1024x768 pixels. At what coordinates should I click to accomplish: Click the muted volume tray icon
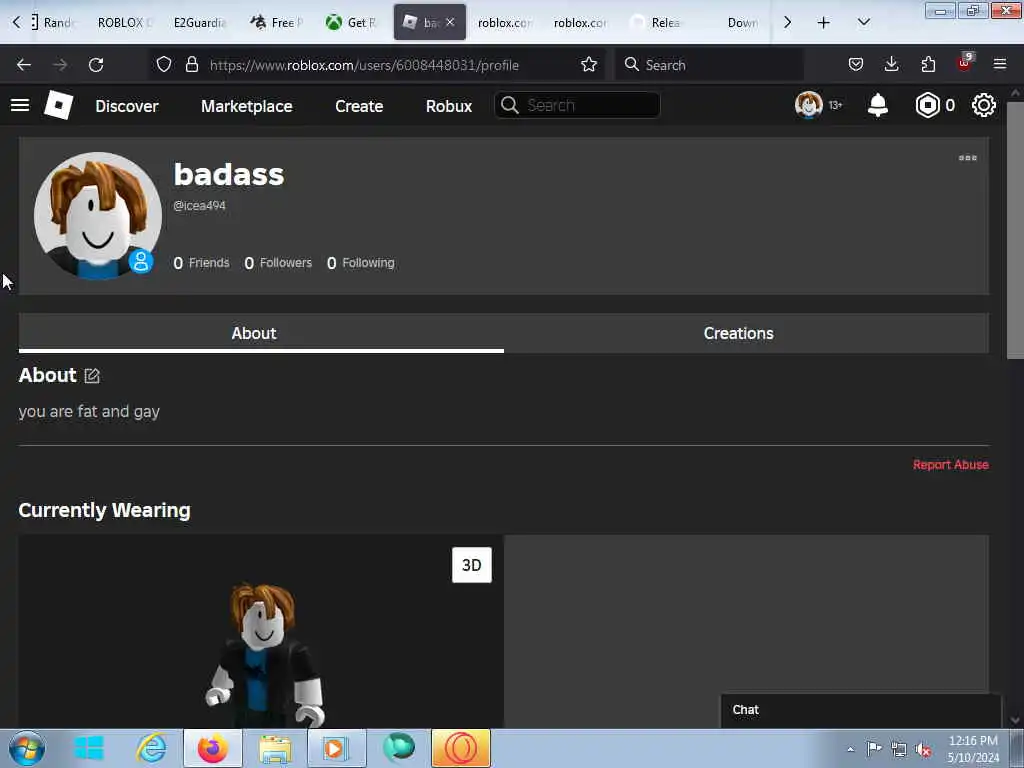[923, 749]
